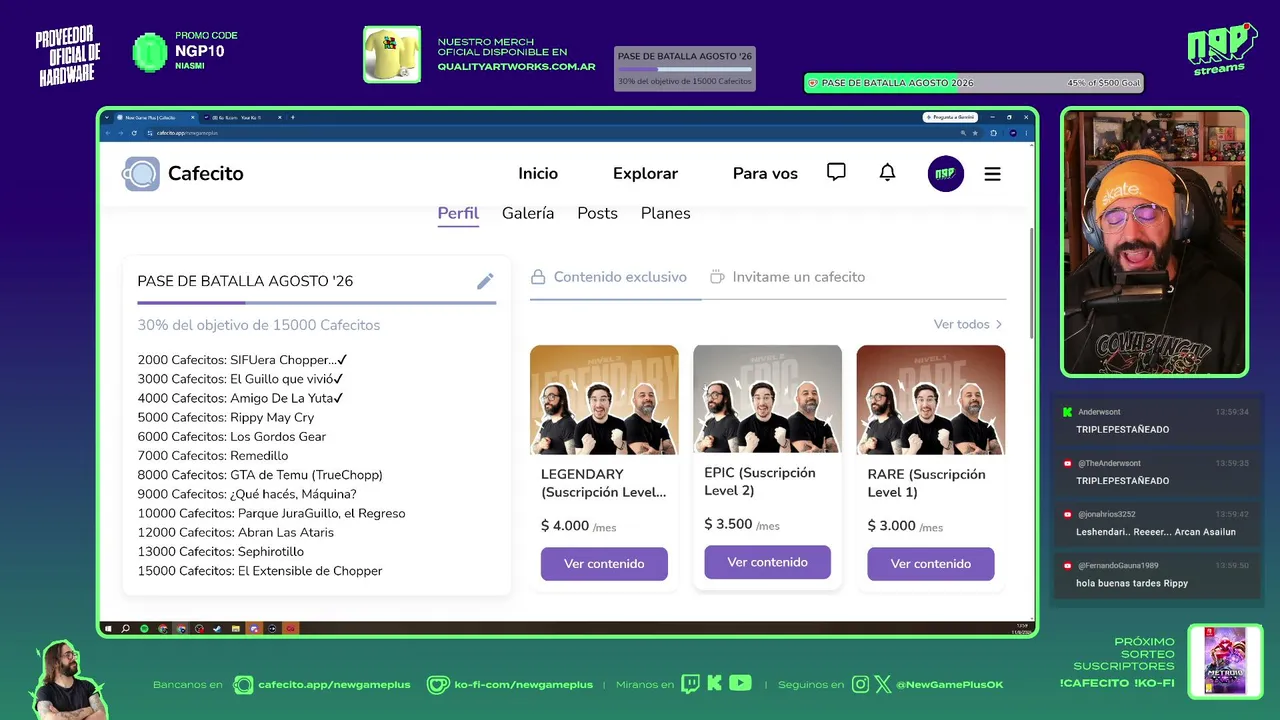Go to Inicio in the navigation

[538, 173]
